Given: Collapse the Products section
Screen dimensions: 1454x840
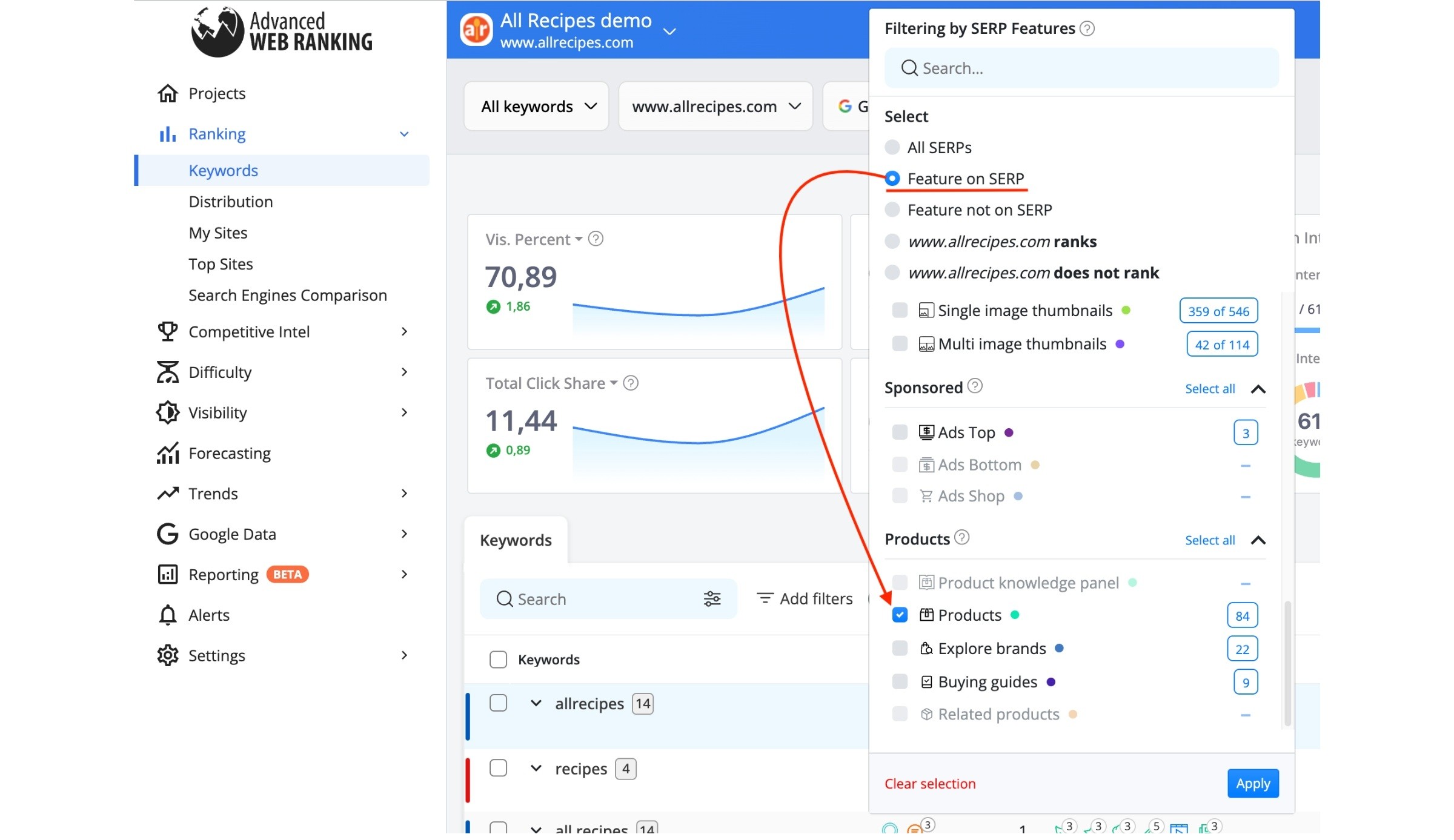Looking at the screenshot, I should [x=1259, y=541].
